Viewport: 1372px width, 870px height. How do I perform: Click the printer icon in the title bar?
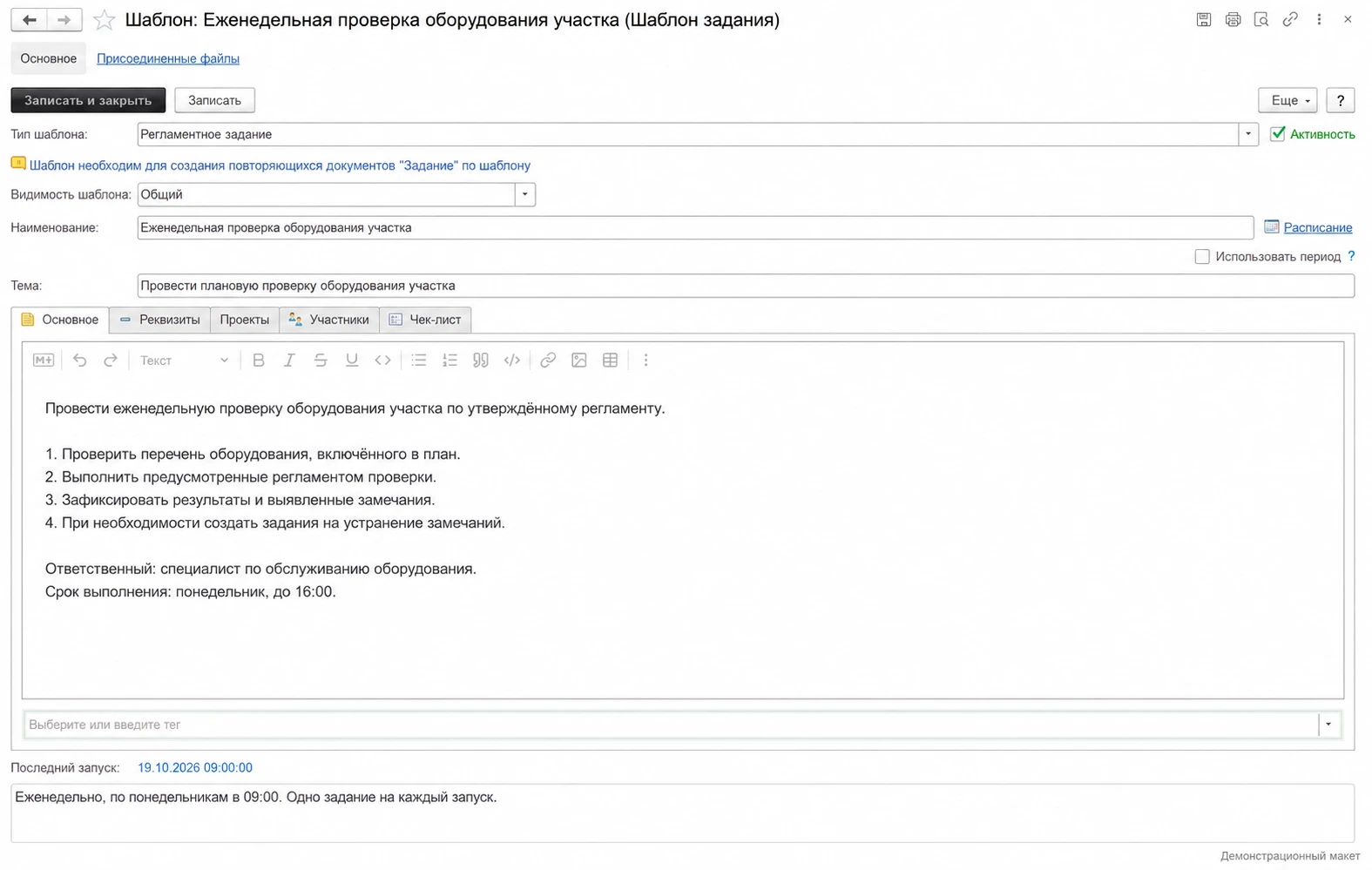1233,19
